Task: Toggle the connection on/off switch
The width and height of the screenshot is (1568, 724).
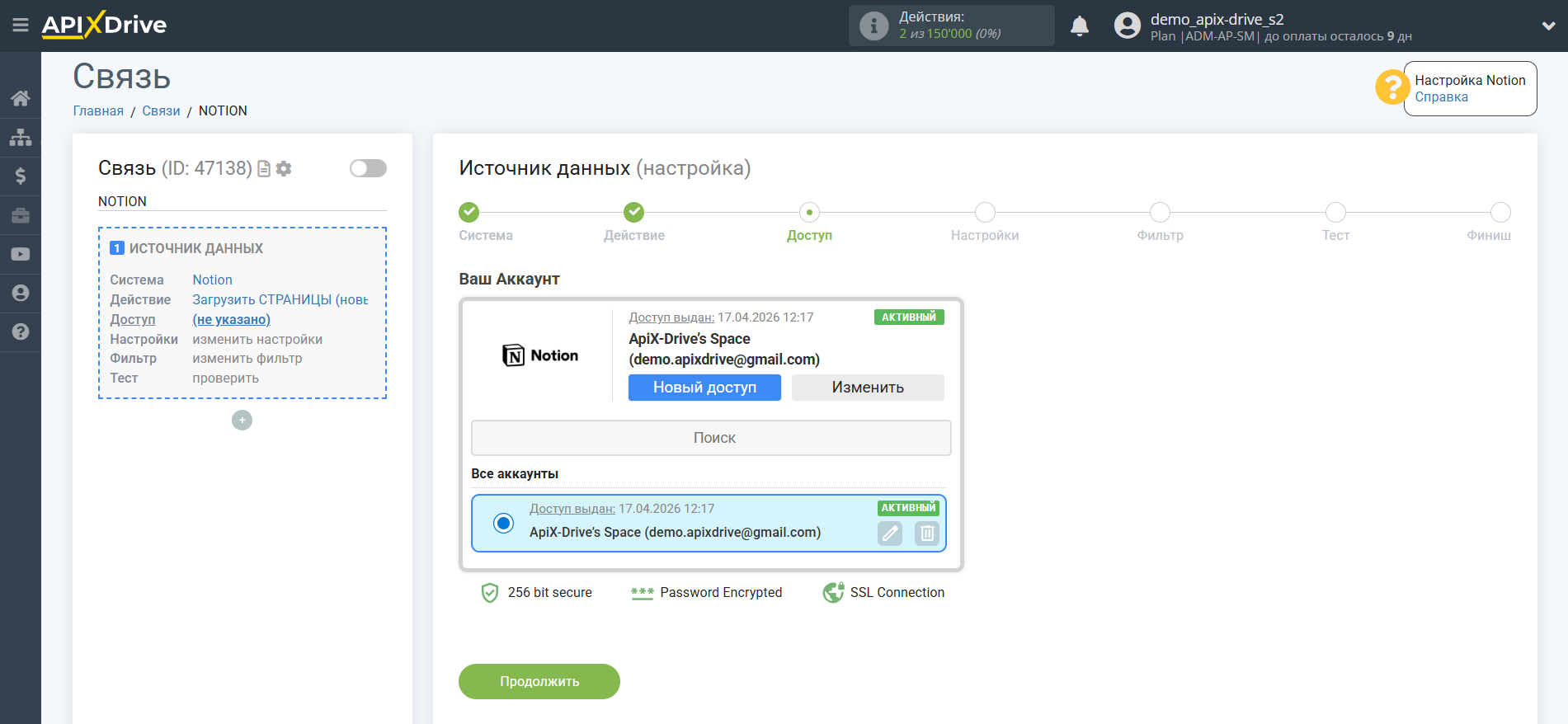Action: pos(368,168)
